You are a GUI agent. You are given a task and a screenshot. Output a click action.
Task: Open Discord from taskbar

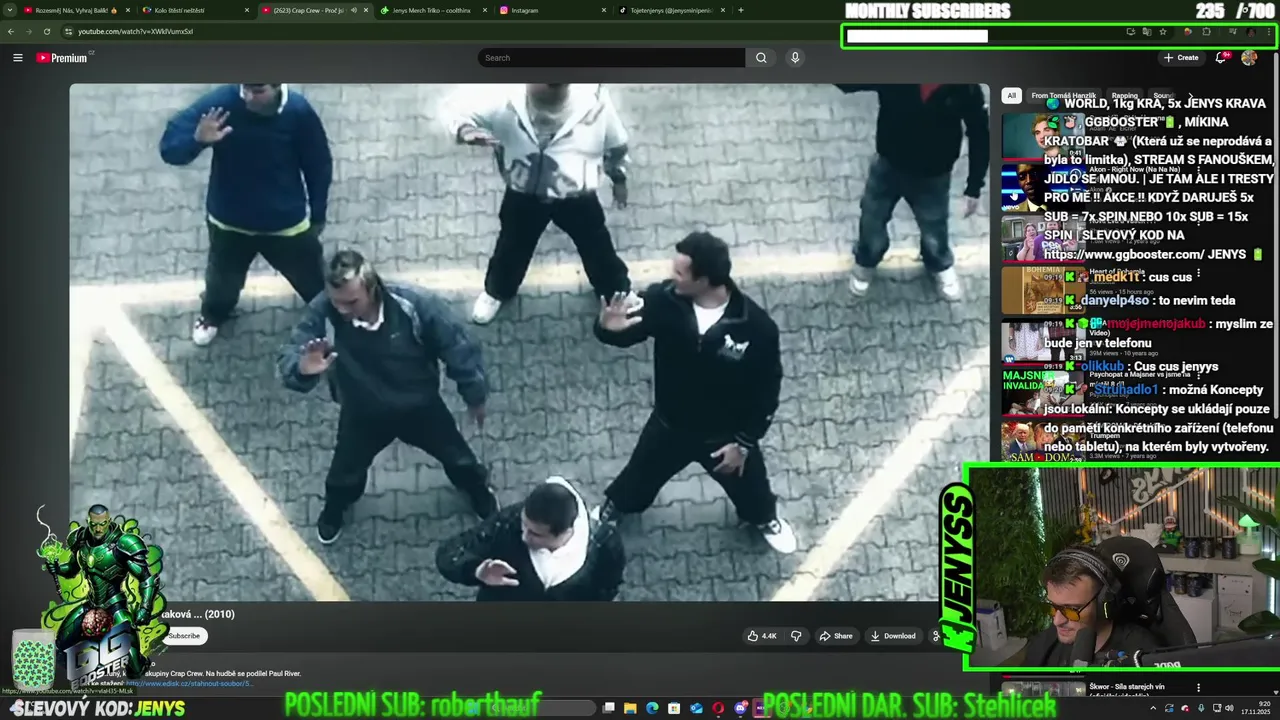click(741, 708)
